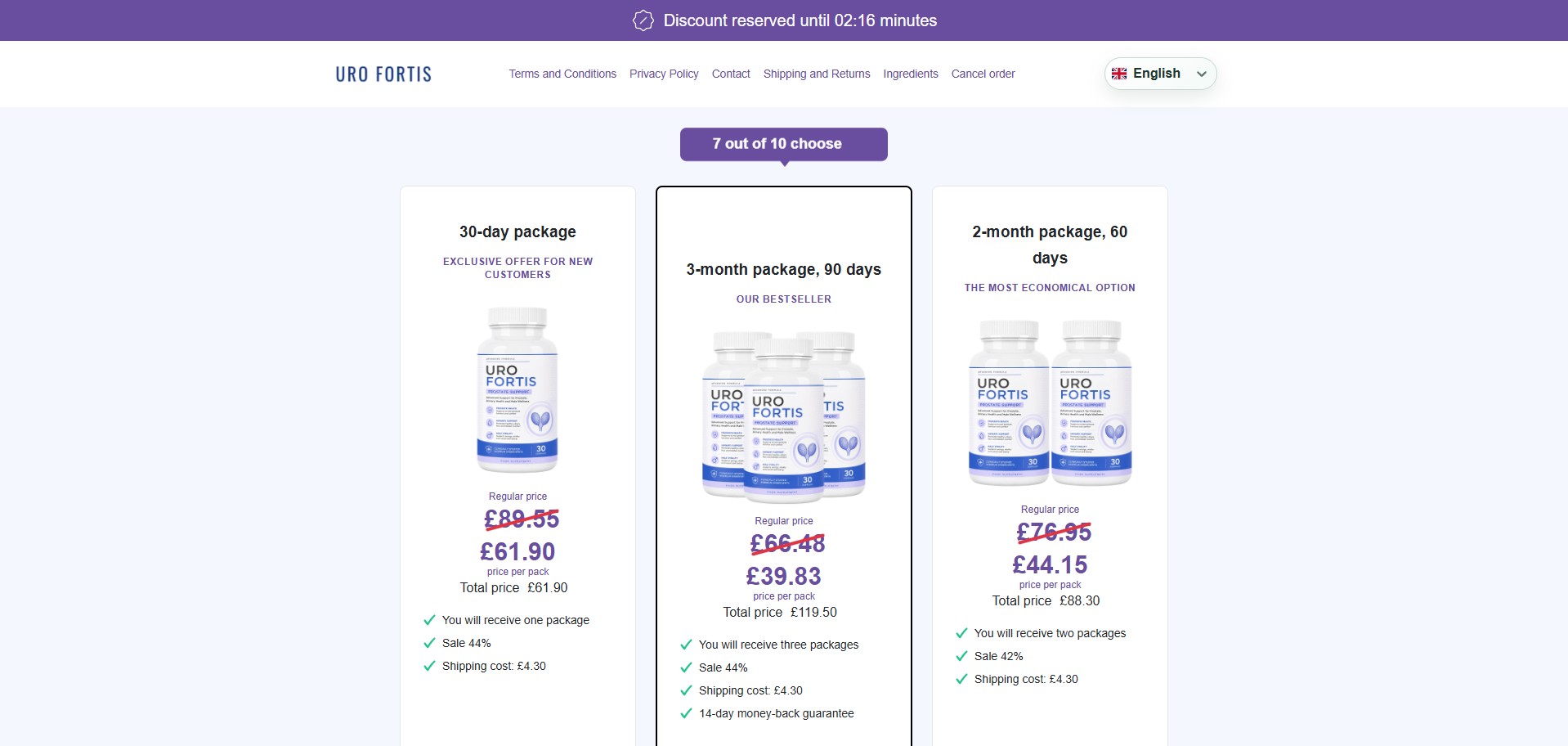This screenshot has width=1568, height=746.
Task: Click checkmark beside '14-day money-back guarantee'
Action: [x=686, y=713]
